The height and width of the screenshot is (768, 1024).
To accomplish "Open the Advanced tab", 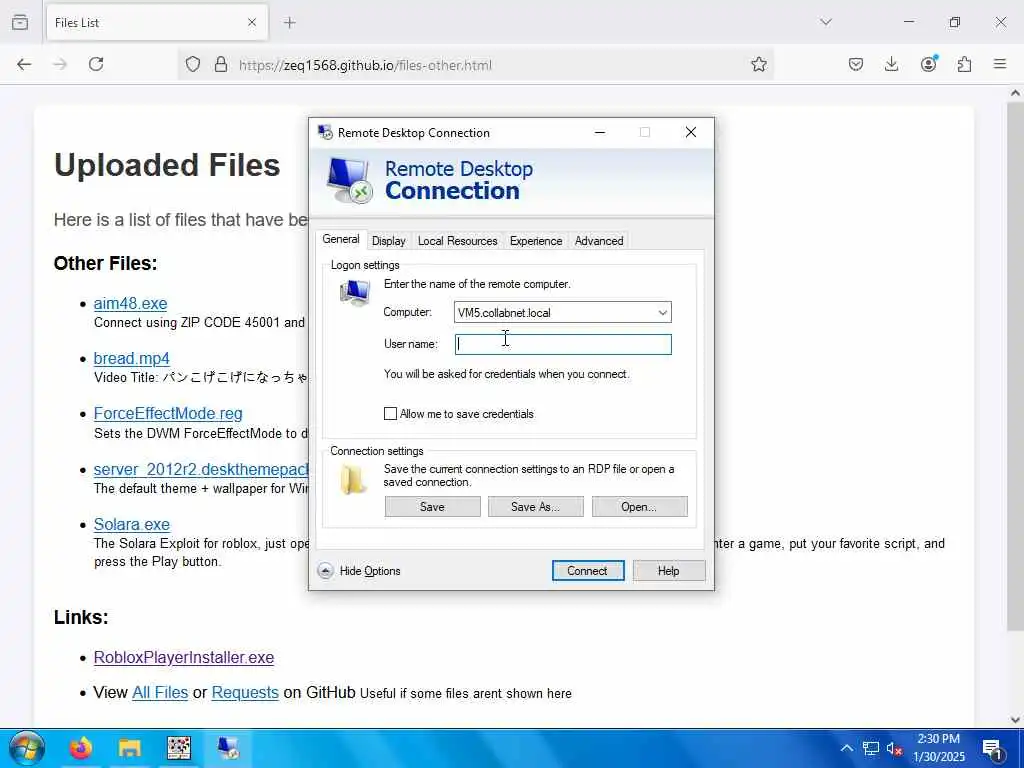I will (599, 241).
